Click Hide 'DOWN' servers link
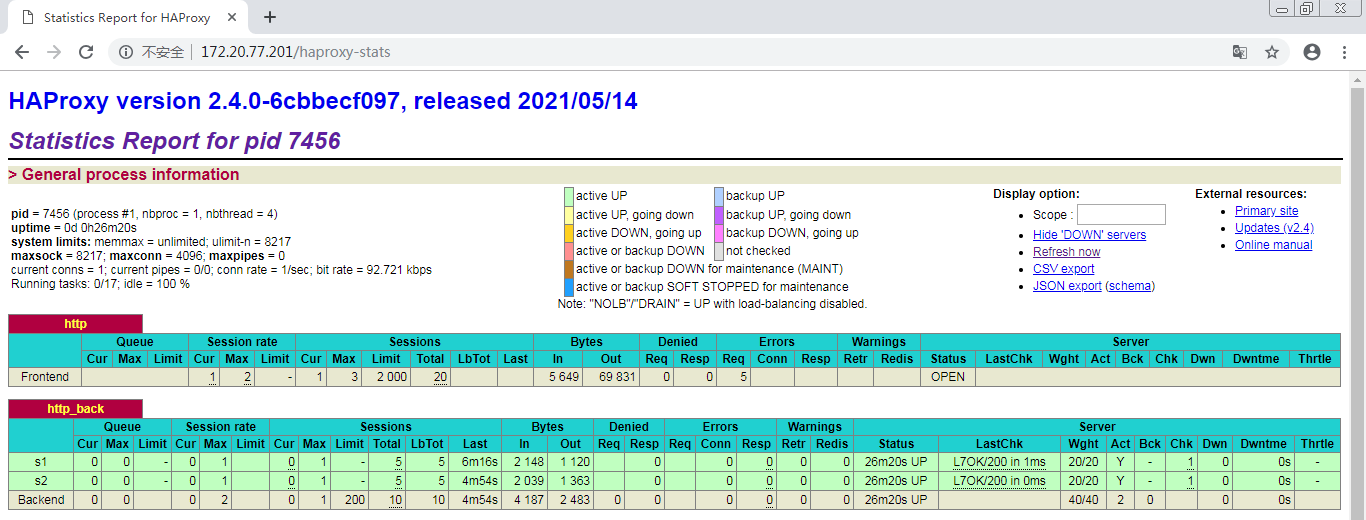 pos(1089,235)
